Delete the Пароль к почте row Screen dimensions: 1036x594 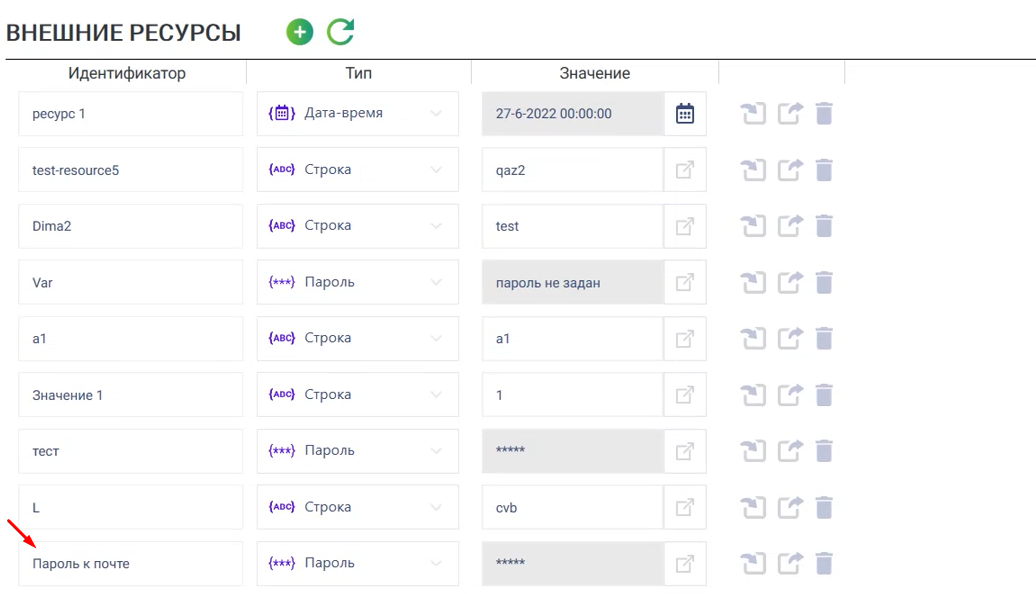point(824,564)
